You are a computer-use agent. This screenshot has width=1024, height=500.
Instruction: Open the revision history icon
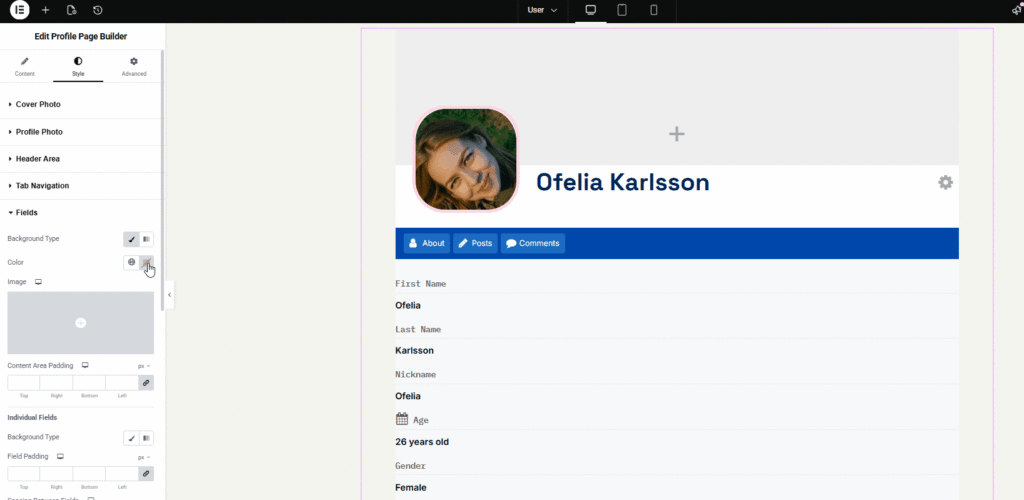97,10
